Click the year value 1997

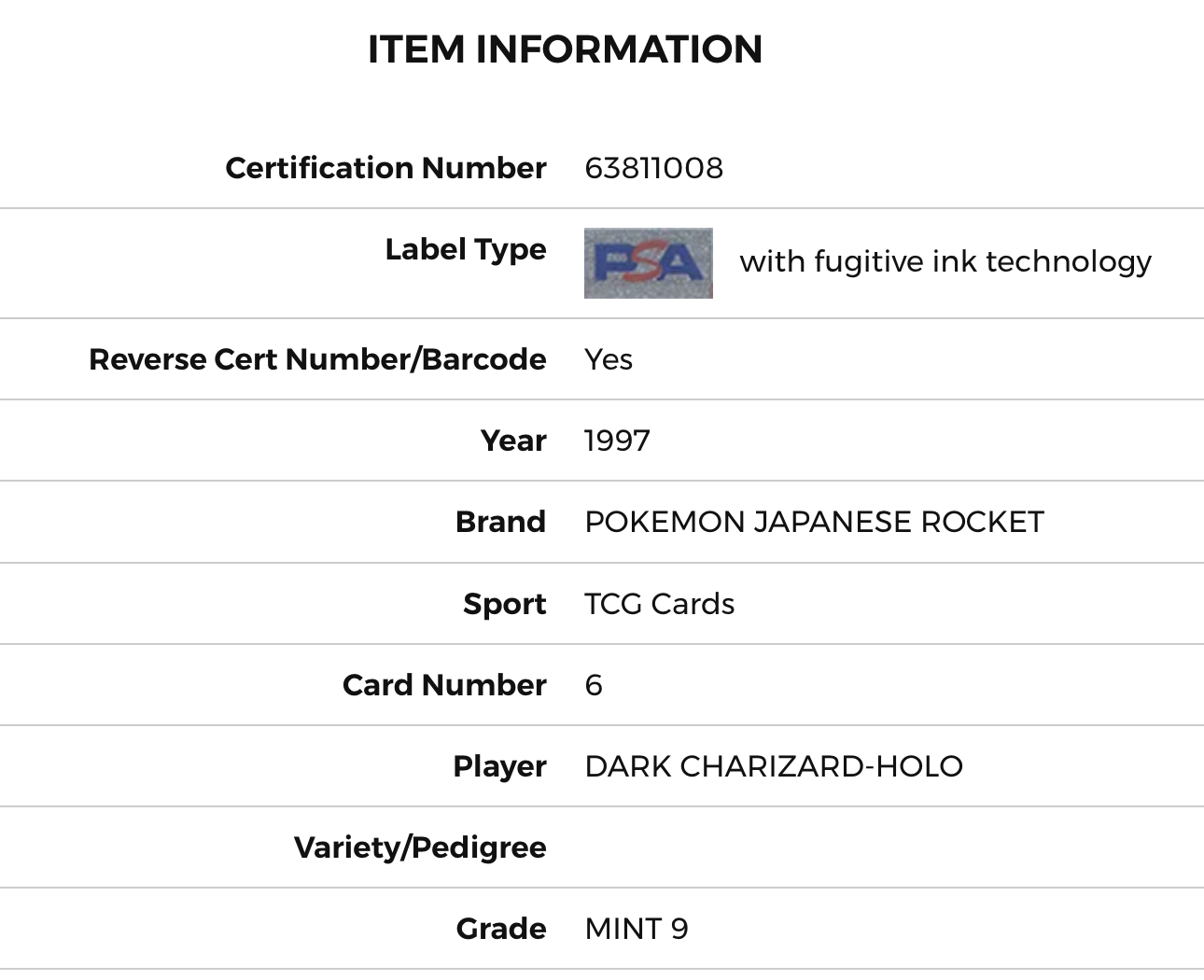[617, 441]
